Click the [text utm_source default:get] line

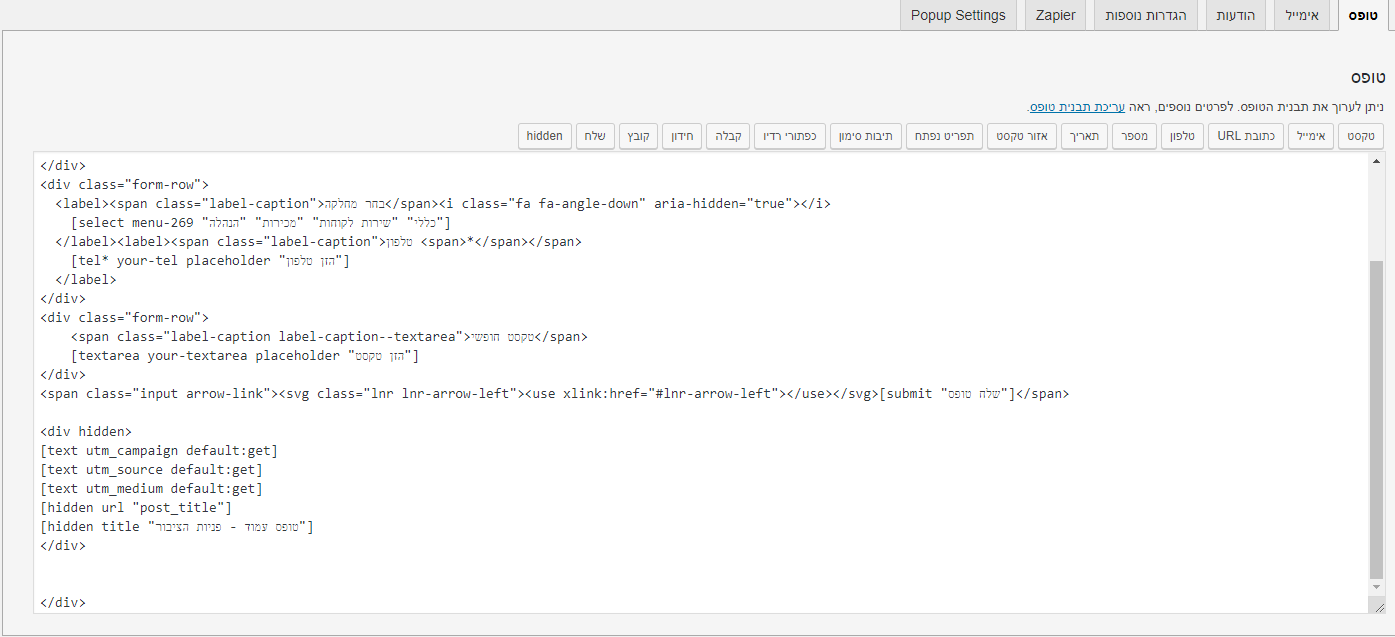152,470
